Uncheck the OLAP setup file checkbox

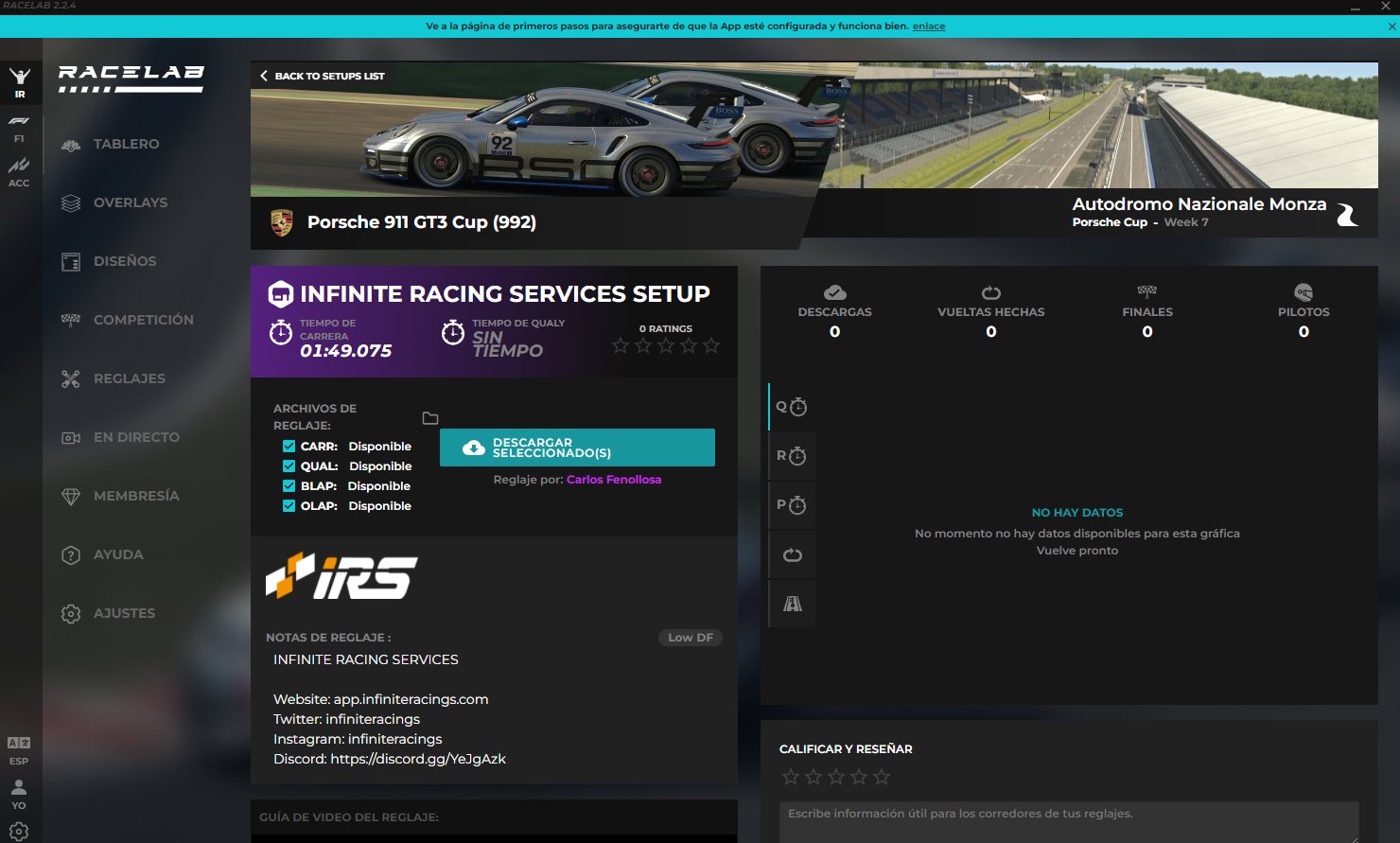coord(289,505)
